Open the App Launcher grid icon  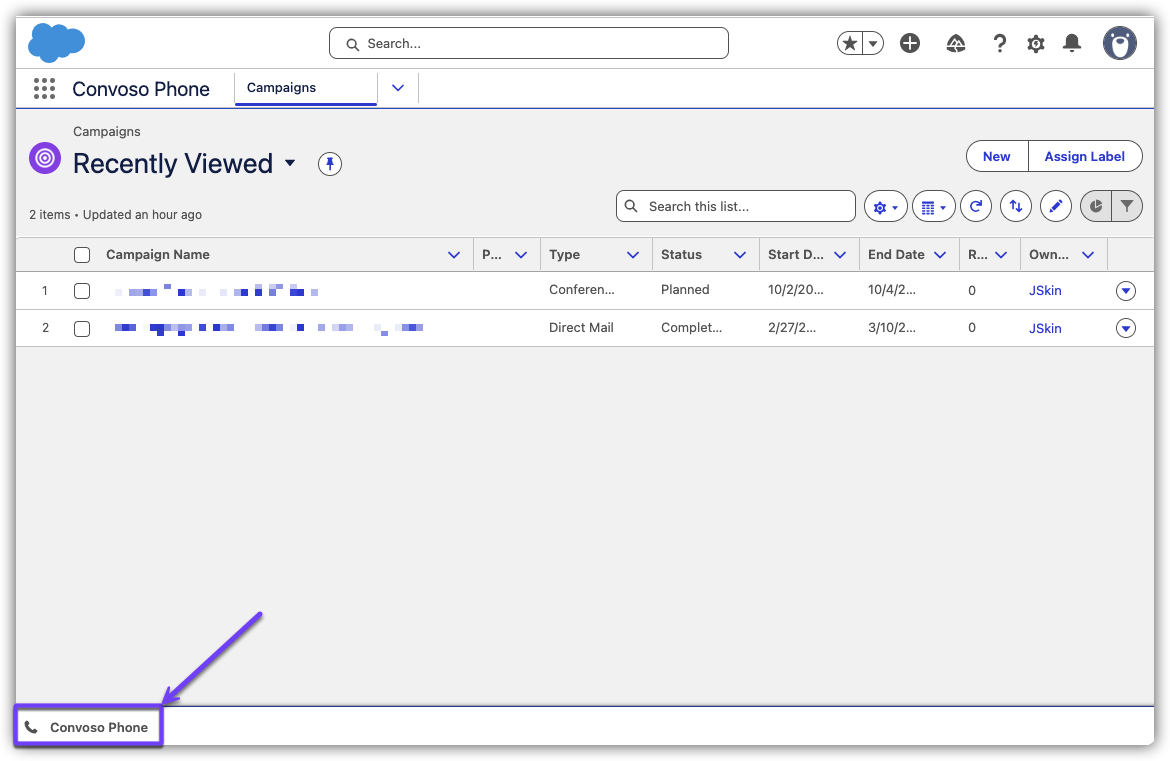[x=44, y=89]
